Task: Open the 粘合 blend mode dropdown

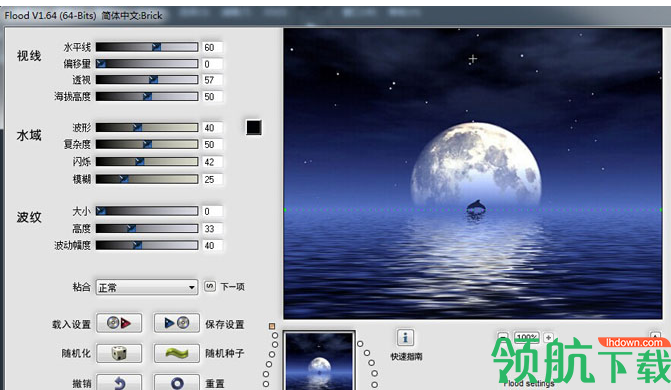Action: point(147,287)
